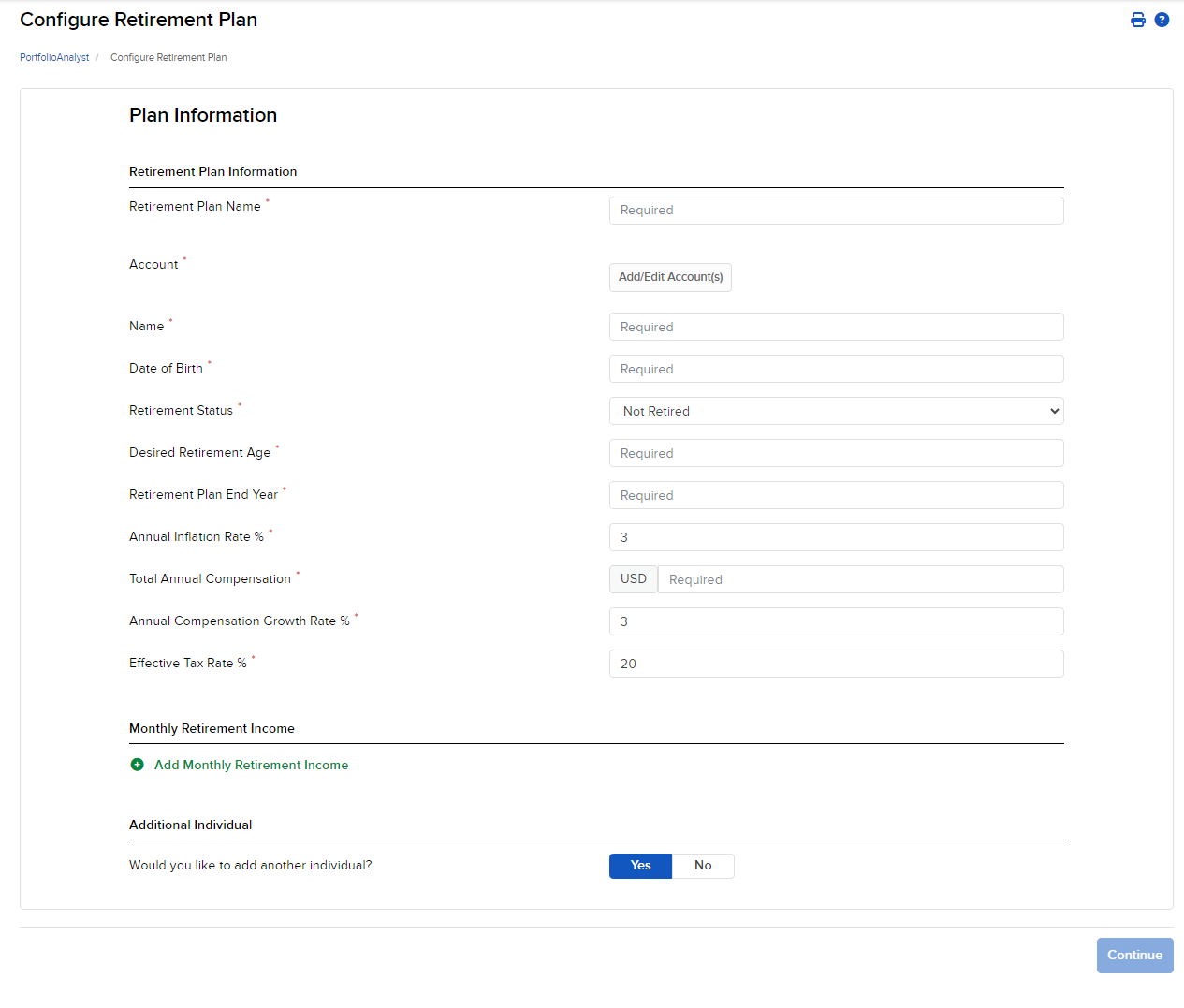Click the Configure Retirement Plan breadcrumb
The width and height of the screenshot is (1184, 1008).
[168, 57]
